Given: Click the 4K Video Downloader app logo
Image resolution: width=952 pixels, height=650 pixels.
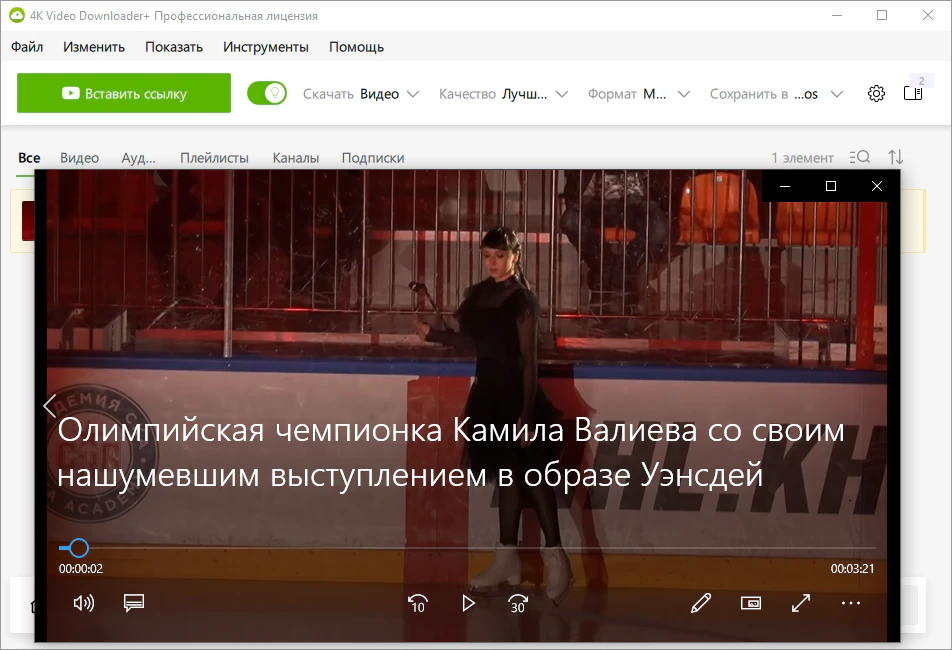Looking at the screenshot, I should pyautogui.click(x=17, y=15).
